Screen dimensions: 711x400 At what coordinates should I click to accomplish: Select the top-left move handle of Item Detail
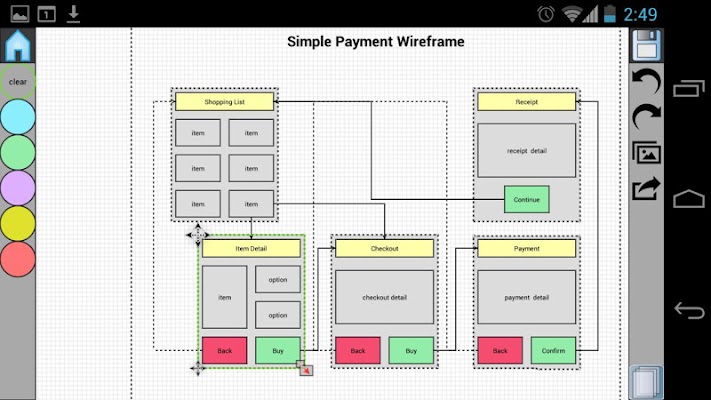[198, 235]
